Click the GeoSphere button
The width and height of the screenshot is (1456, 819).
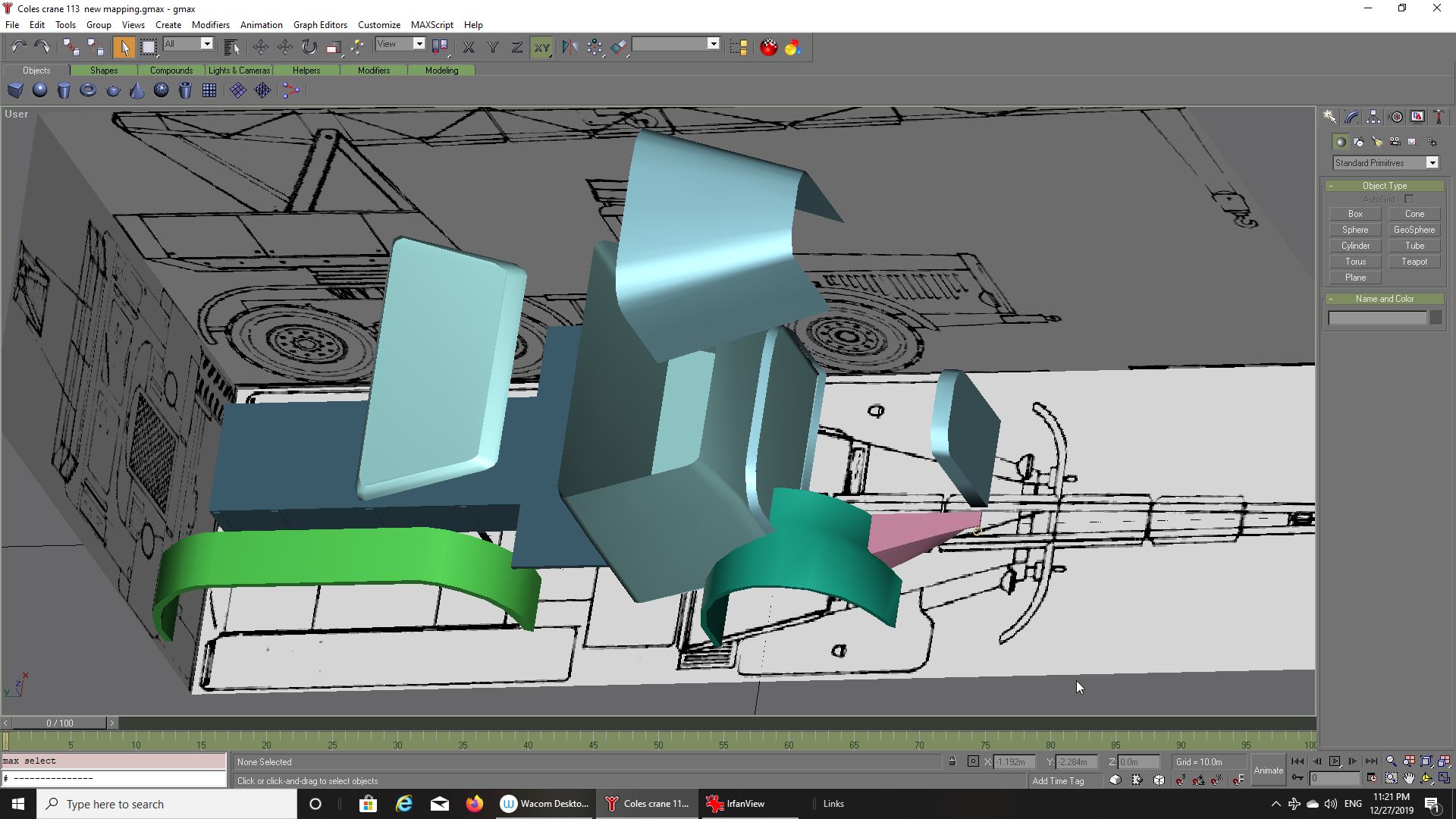(x=1414, y=230)
